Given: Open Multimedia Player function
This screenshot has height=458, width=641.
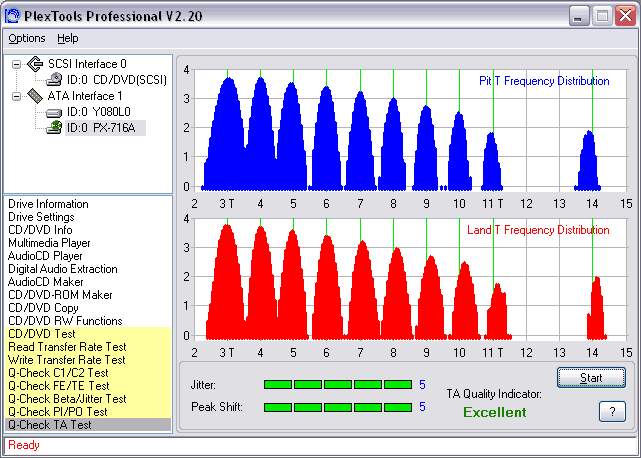Looking at the screenshot, I should tap(49, 243).
